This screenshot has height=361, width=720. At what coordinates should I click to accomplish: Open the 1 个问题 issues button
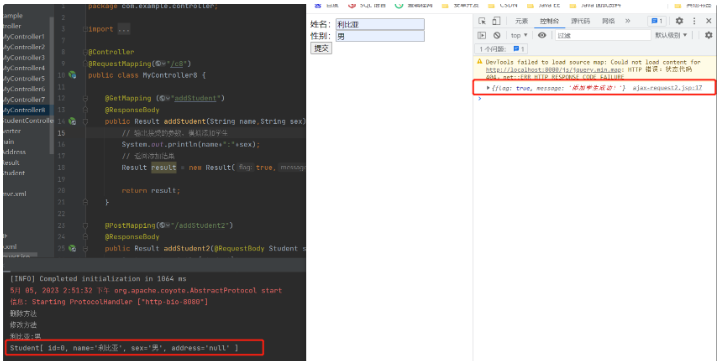pos(501,49)
